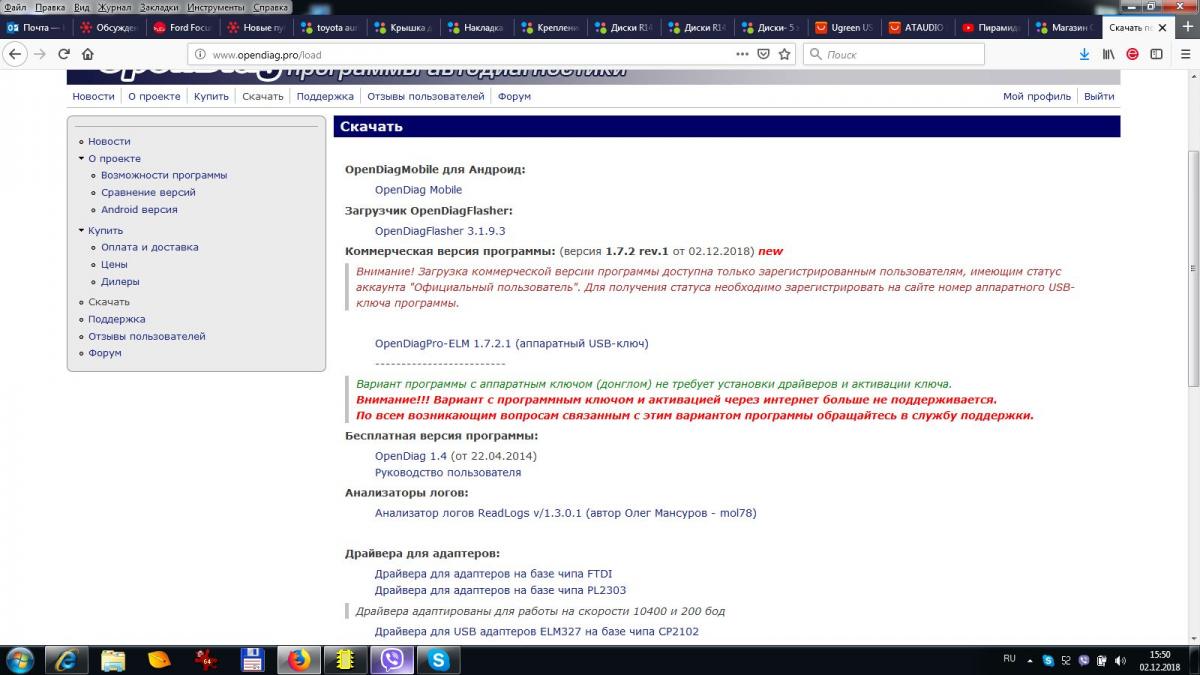Open the Windows Start menu
1200x675 pixels.
(20, 659)
